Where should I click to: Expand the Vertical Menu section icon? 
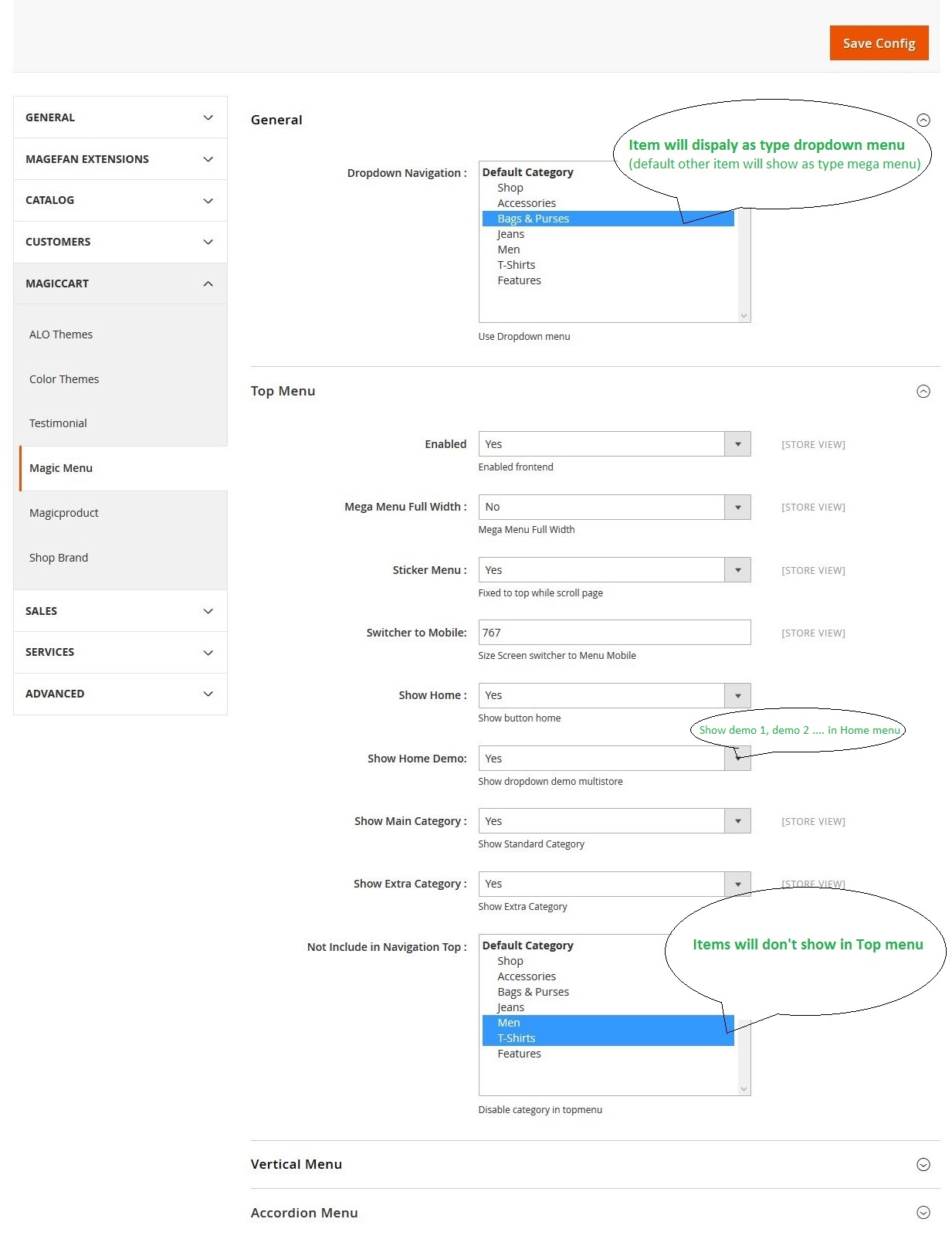point(923,1165)
